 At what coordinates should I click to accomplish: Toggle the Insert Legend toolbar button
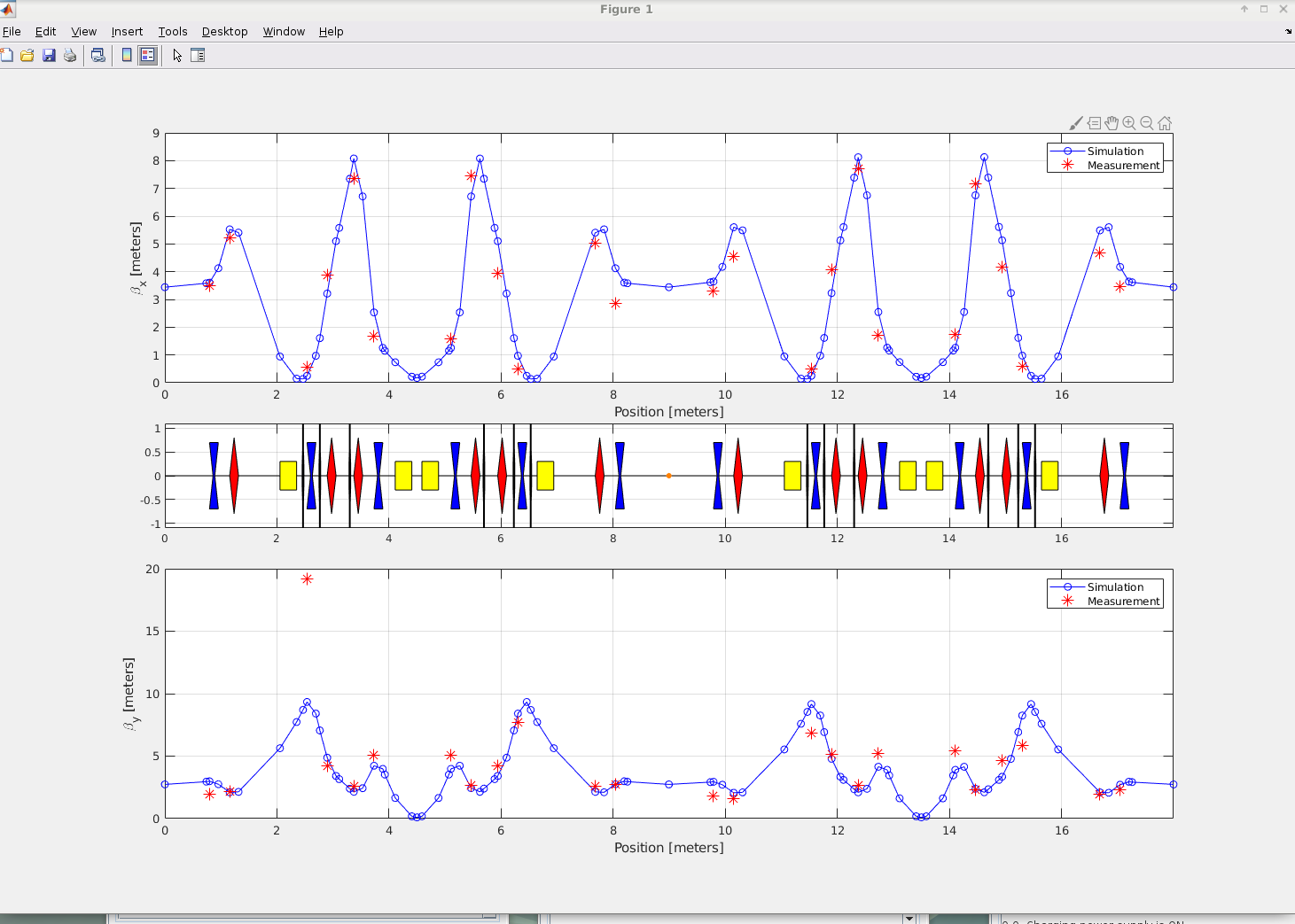click(147, 55)
